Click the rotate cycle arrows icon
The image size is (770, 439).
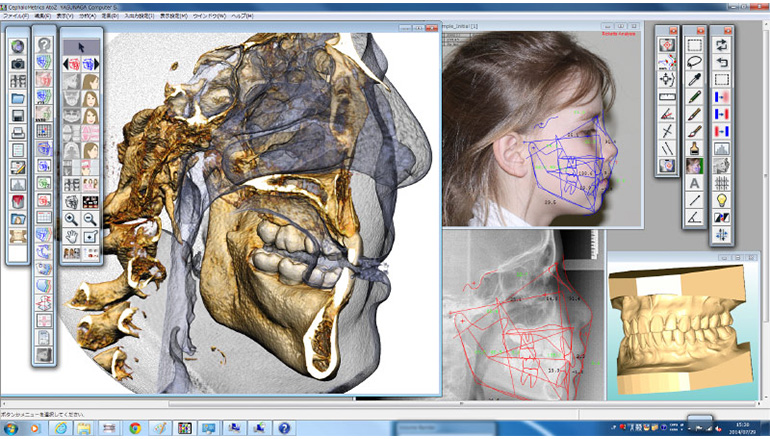(x=721, y=45)
